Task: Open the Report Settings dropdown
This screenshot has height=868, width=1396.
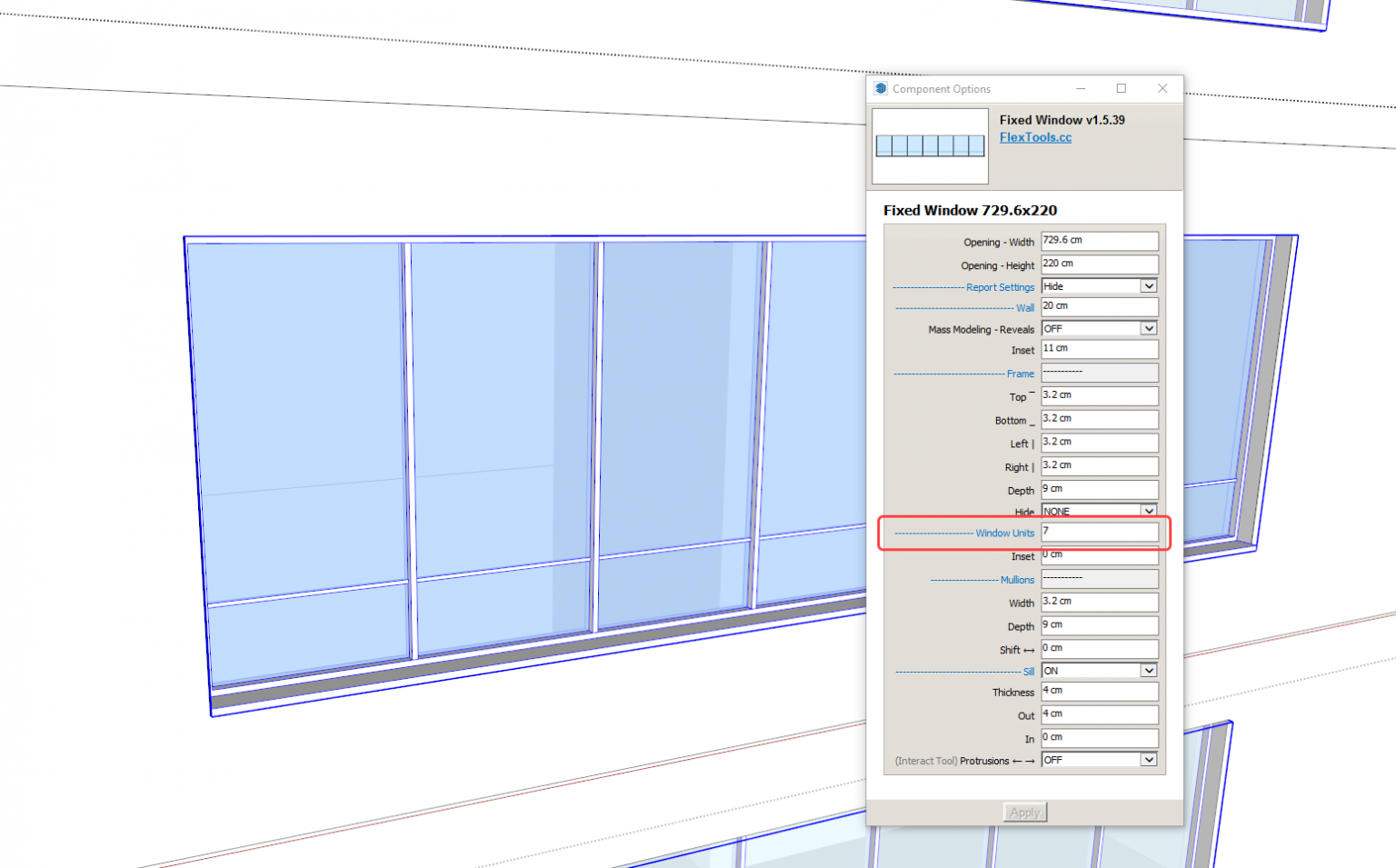Action: tap(1099, 286)
